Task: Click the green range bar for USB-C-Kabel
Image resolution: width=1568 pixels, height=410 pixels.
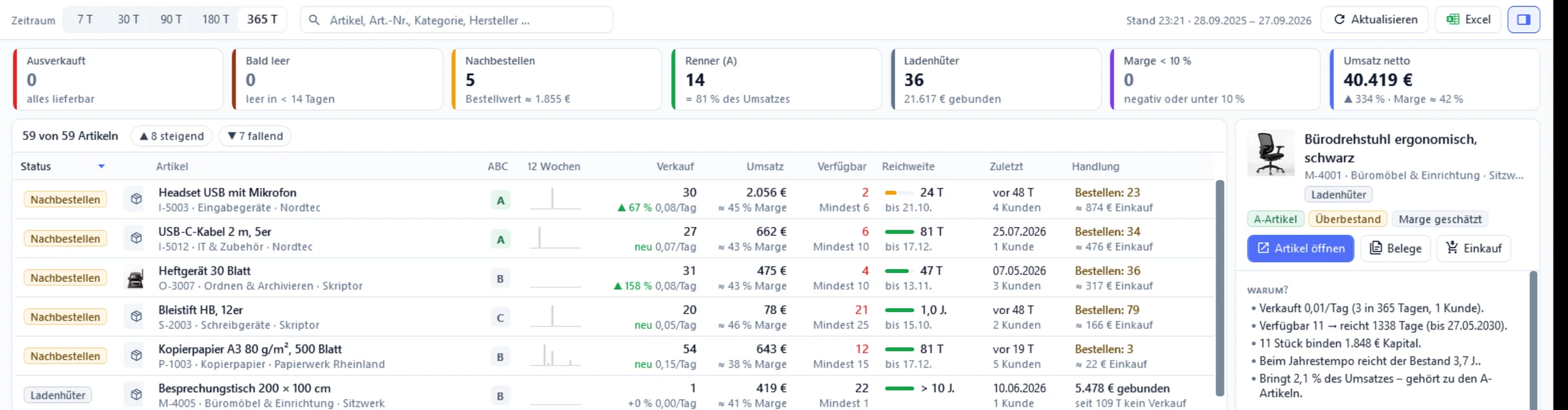Action: pyautogui.click(x=899, y=232)
